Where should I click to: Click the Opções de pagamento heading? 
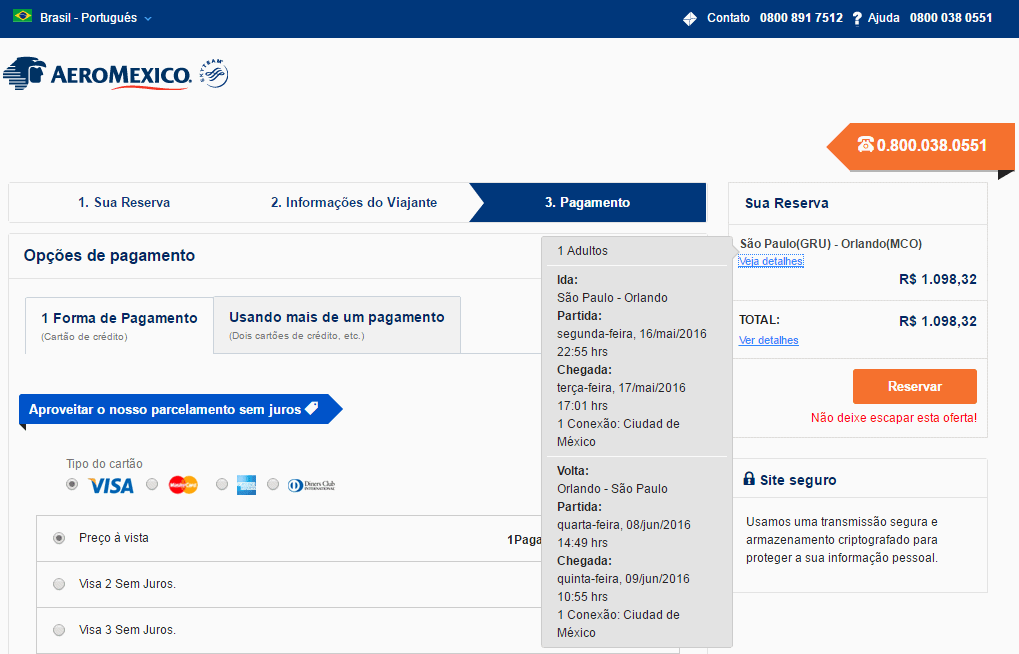(109, 255)
